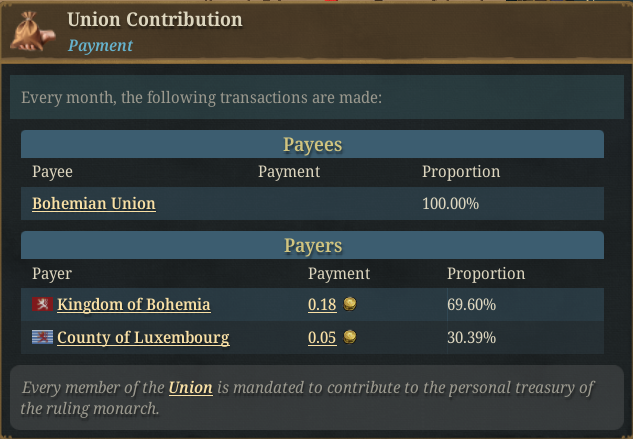Click the Payer column header

point(52,273)
